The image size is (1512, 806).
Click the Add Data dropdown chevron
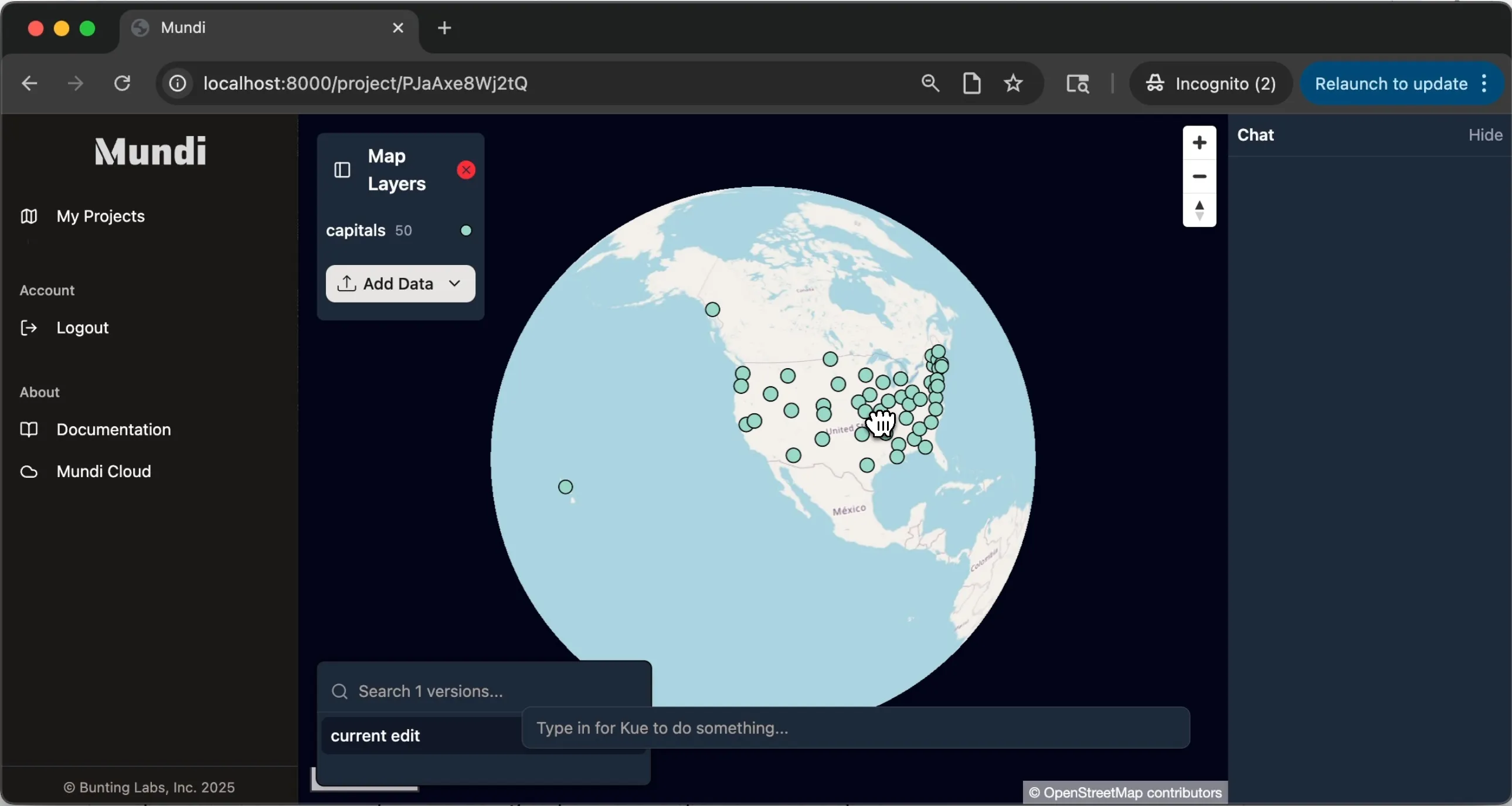coord(454,284)
